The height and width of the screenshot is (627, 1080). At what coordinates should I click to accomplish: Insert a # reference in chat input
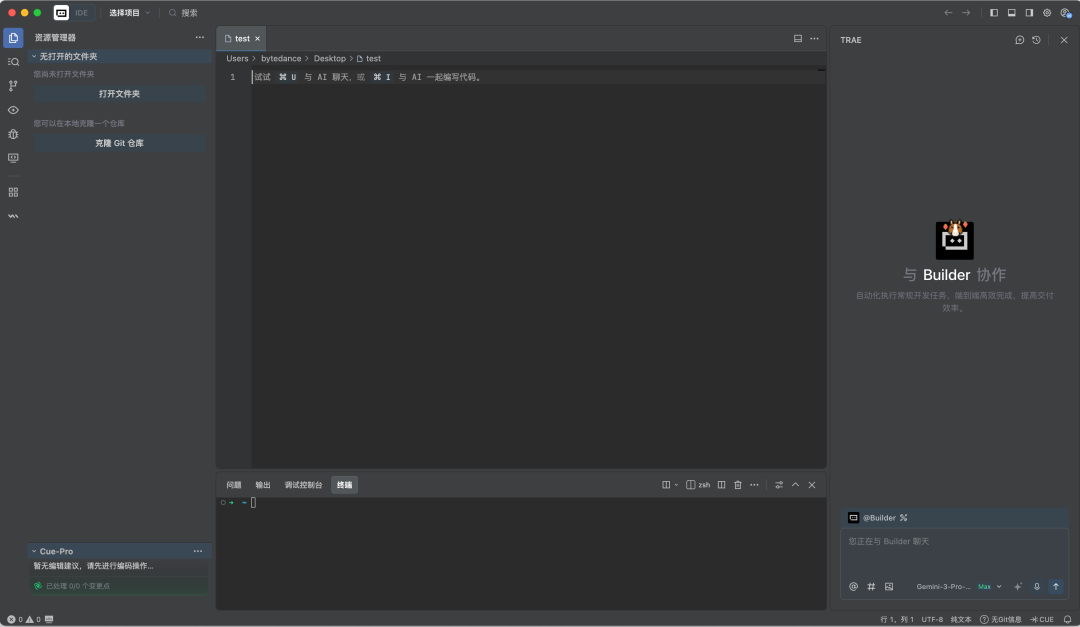click(871, 586)
